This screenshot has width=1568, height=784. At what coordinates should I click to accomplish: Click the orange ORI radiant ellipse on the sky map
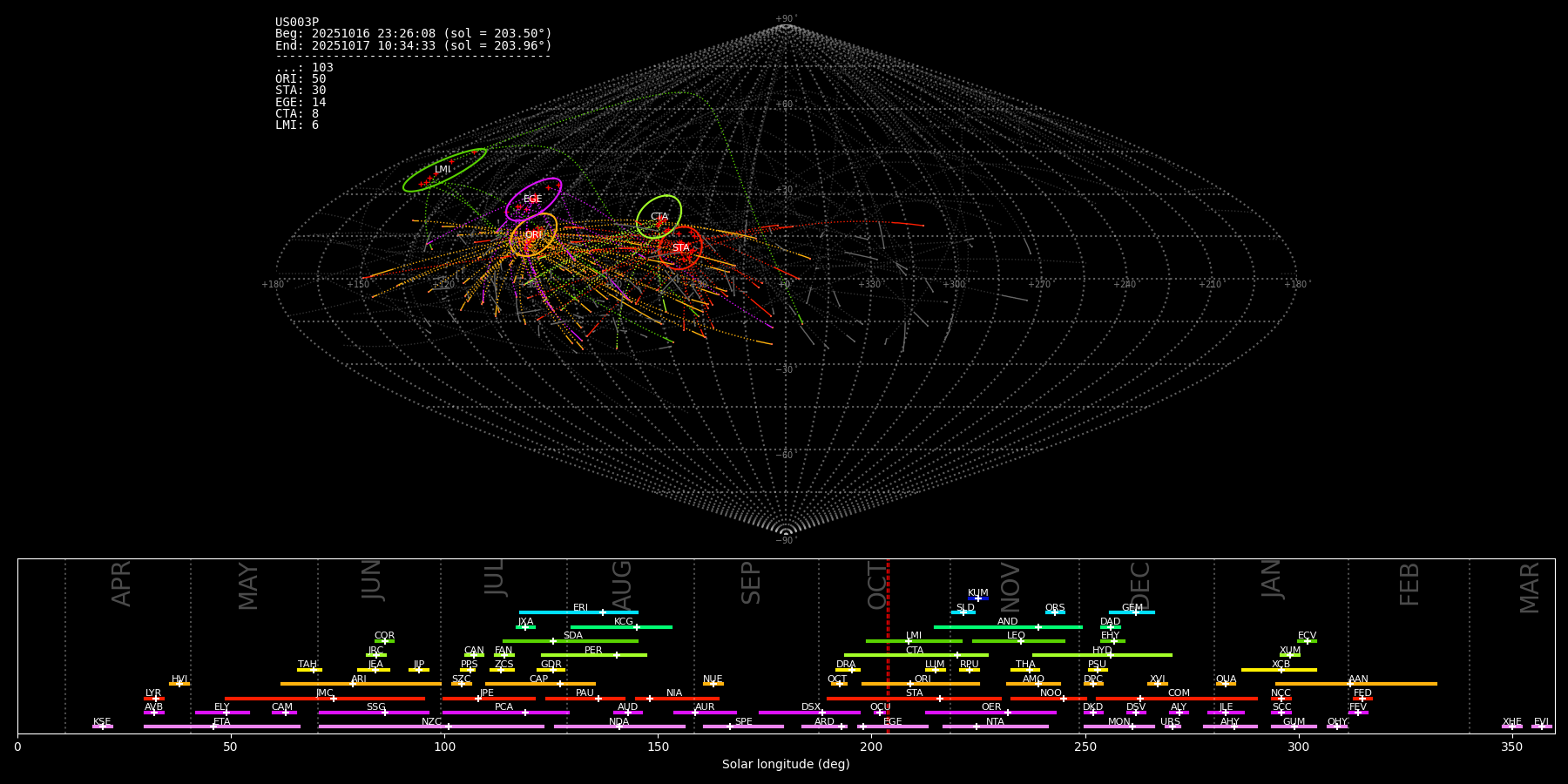[533, 235]
